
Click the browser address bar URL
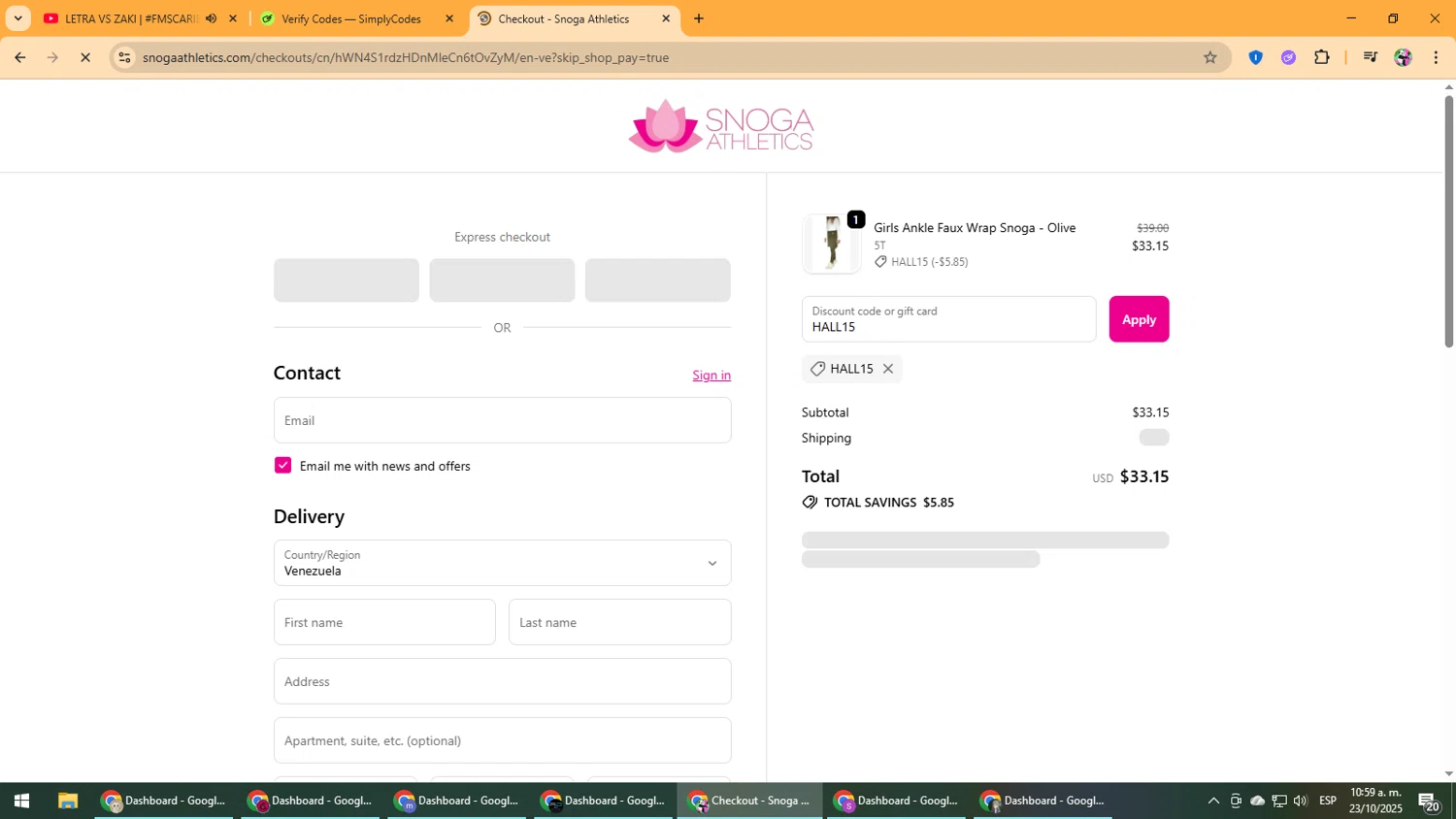[x=406, y=57]
